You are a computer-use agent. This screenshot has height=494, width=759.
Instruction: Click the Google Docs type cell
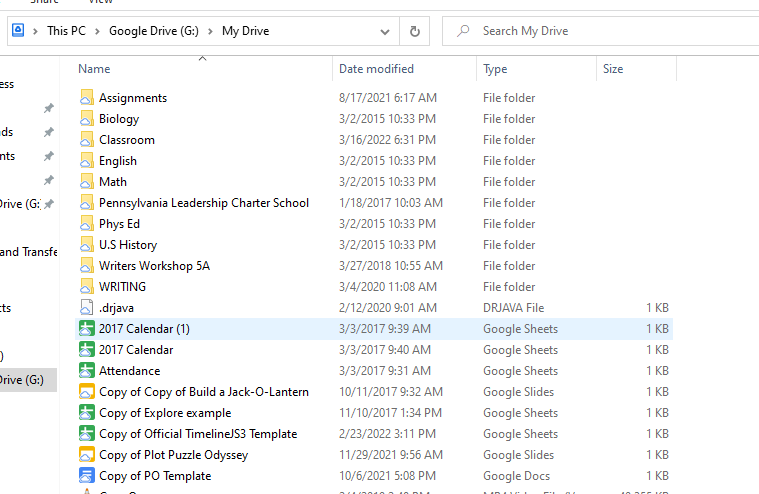tap(516, 476)
